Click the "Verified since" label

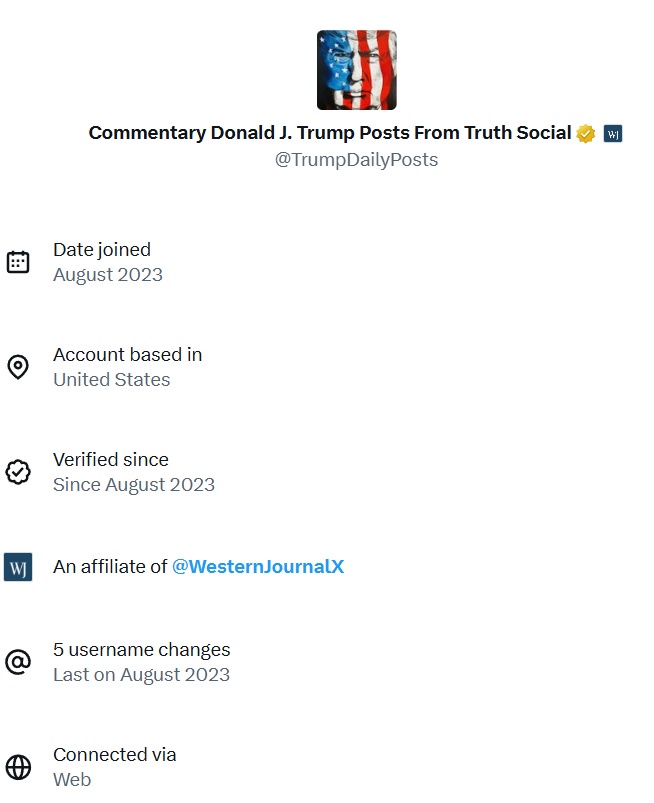pos(110,460)
